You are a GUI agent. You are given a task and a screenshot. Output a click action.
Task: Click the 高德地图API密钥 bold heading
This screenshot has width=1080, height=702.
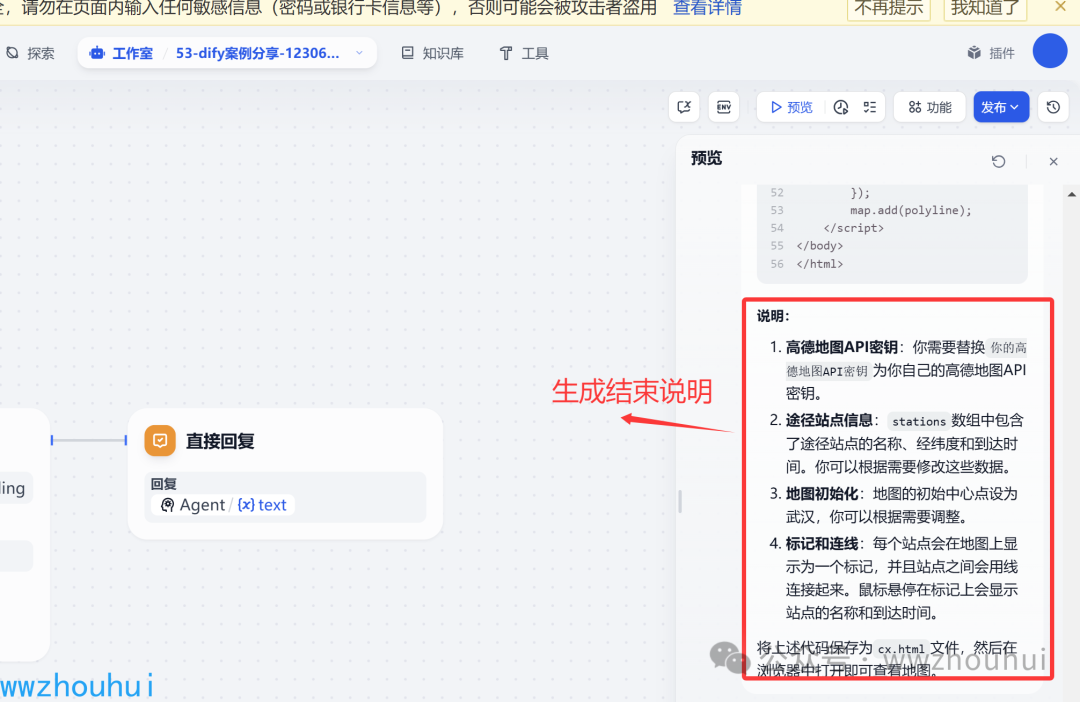pos(842,347)
